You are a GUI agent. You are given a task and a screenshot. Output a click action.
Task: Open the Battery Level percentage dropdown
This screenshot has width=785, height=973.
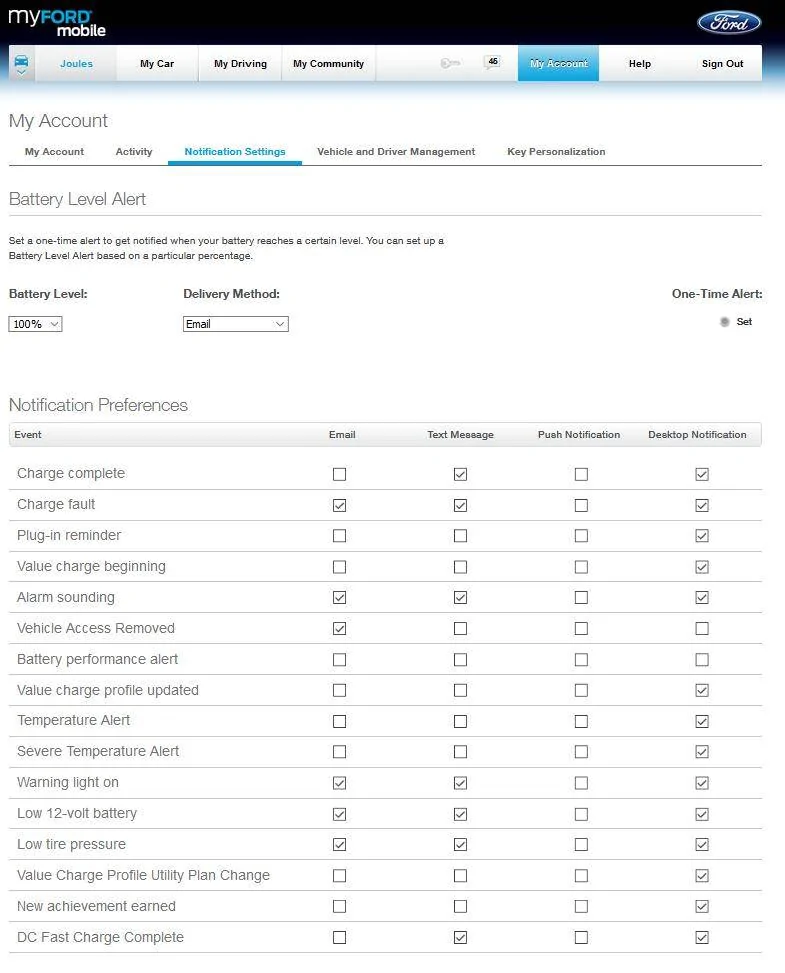35,324
